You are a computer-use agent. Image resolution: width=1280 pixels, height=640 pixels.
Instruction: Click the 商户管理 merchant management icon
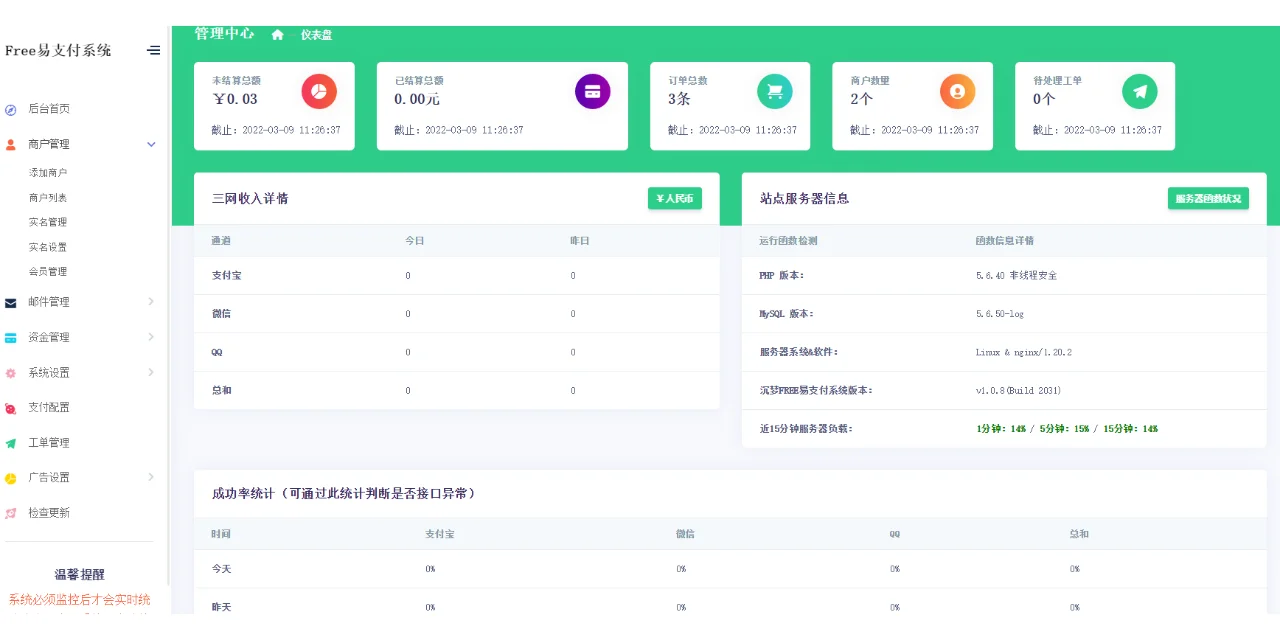click(10, 144)
